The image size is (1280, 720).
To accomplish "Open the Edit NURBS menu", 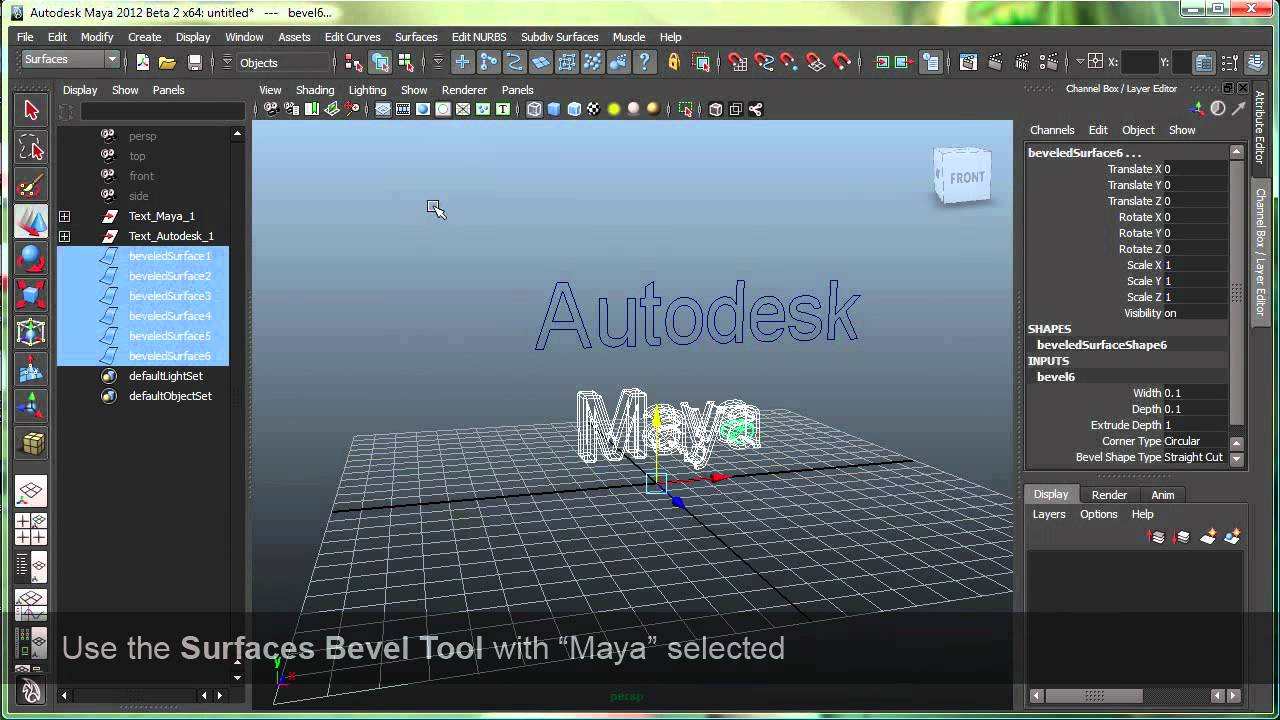I will [478, 37].
